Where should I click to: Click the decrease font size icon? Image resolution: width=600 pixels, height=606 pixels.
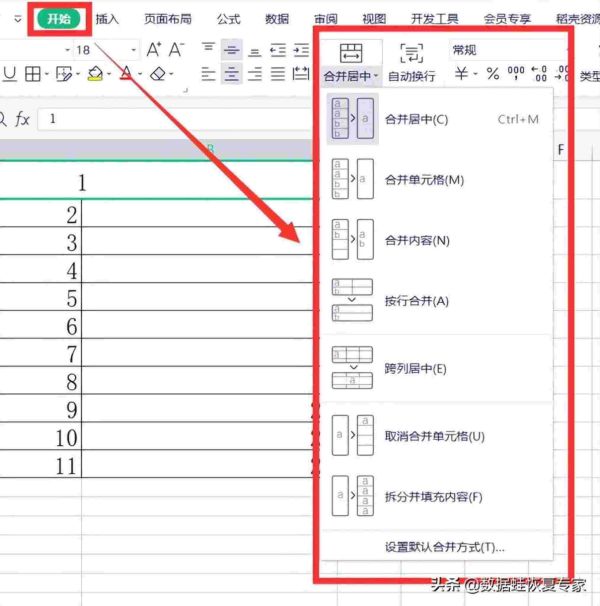[x=177, y=49]
